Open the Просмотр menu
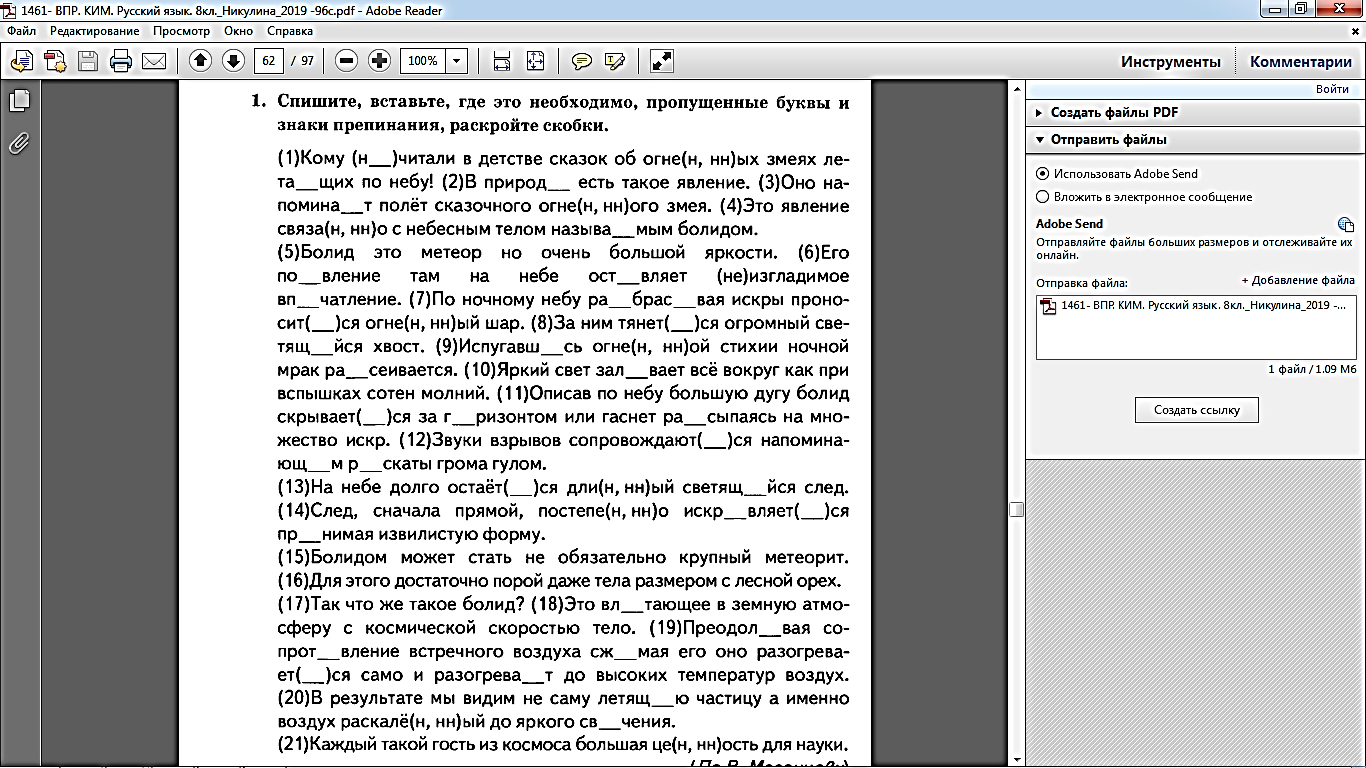 (x=181, y=31)
